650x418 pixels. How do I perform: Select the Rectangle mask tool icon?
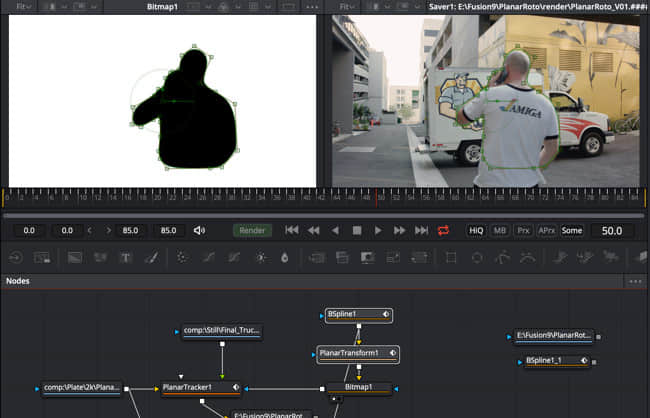click(451, 257)
